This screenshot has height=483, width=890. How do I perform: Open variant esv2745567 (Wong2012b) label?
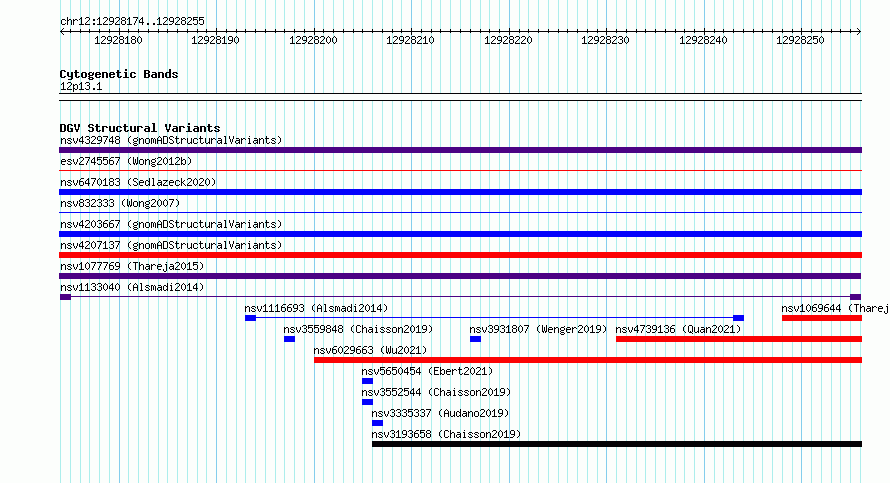pos(126,161)
